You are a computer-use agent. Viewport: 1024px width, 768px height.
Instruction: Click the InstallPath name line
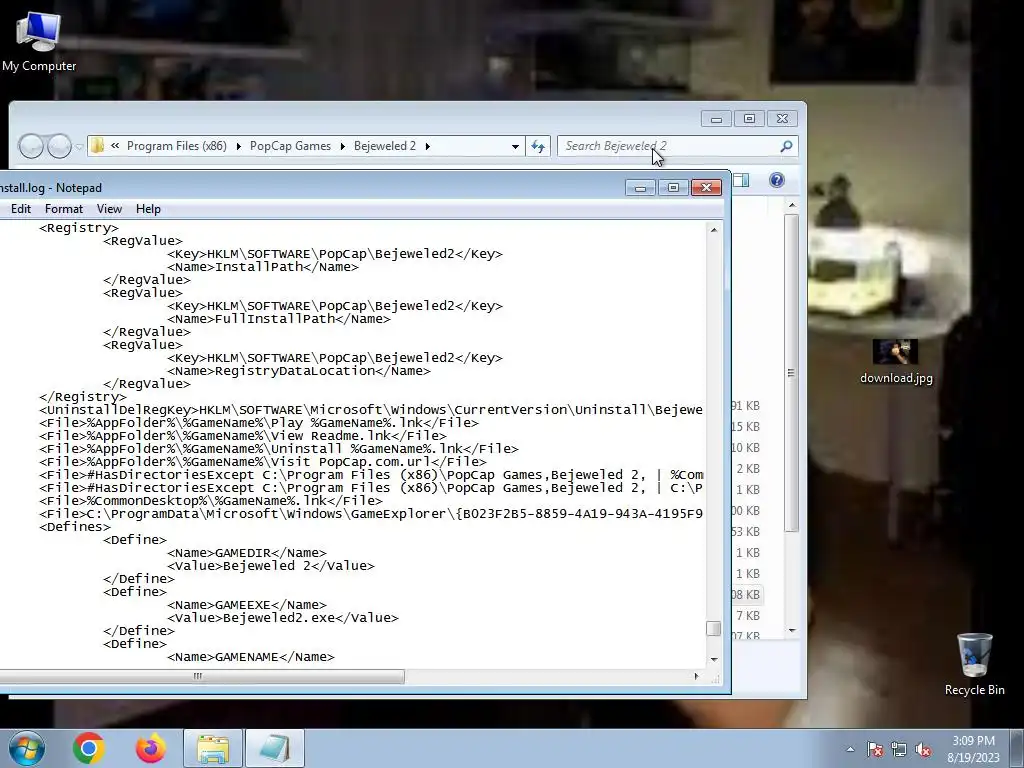click(x=263, y=266)
